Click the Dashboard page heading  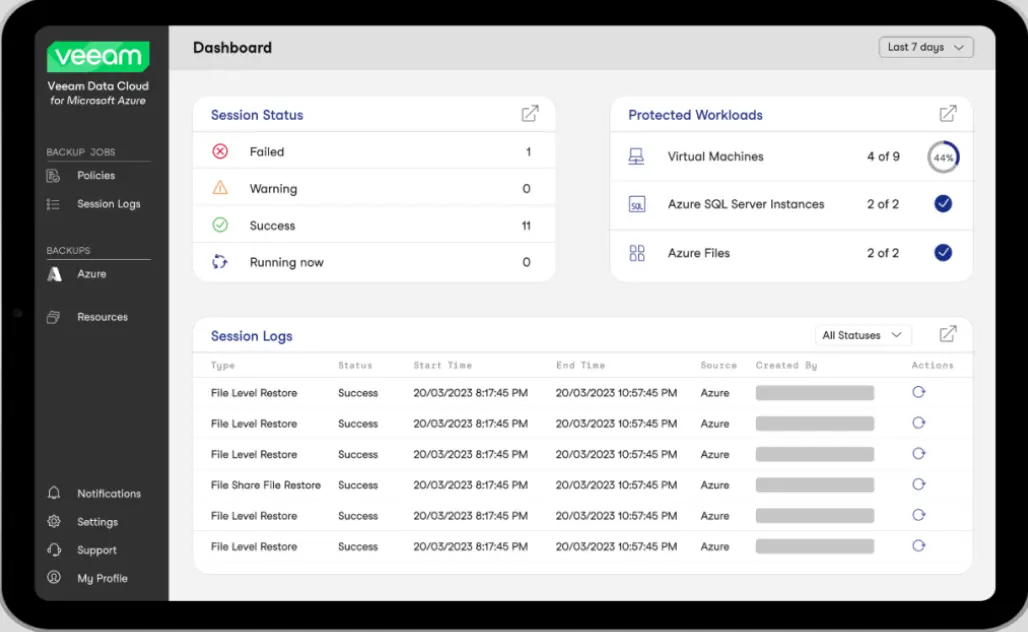[232, 47]
